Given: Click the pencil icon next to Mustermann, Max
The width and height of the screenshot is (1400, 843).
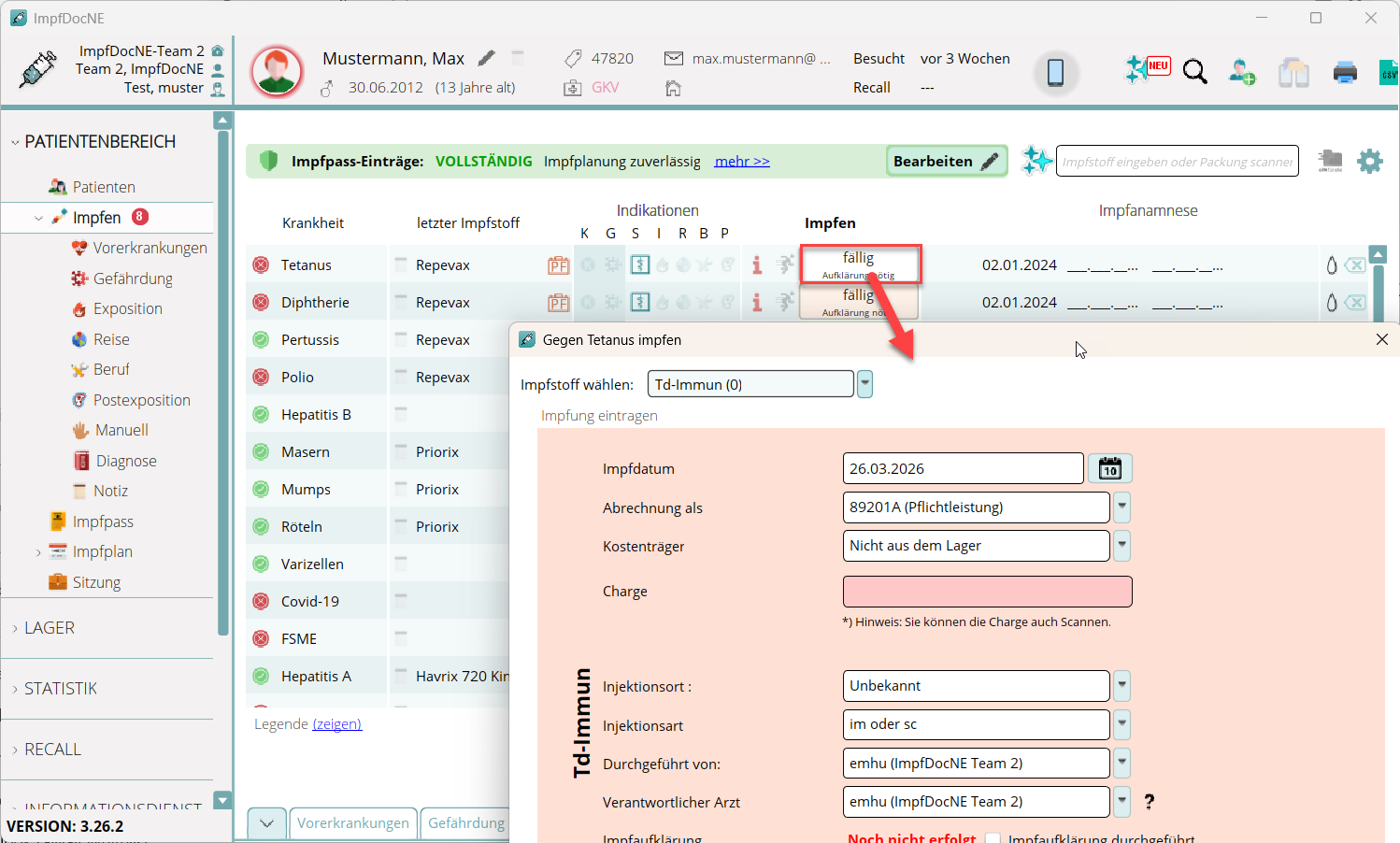Looking at the screenshot, I should (x=486, y=58).
